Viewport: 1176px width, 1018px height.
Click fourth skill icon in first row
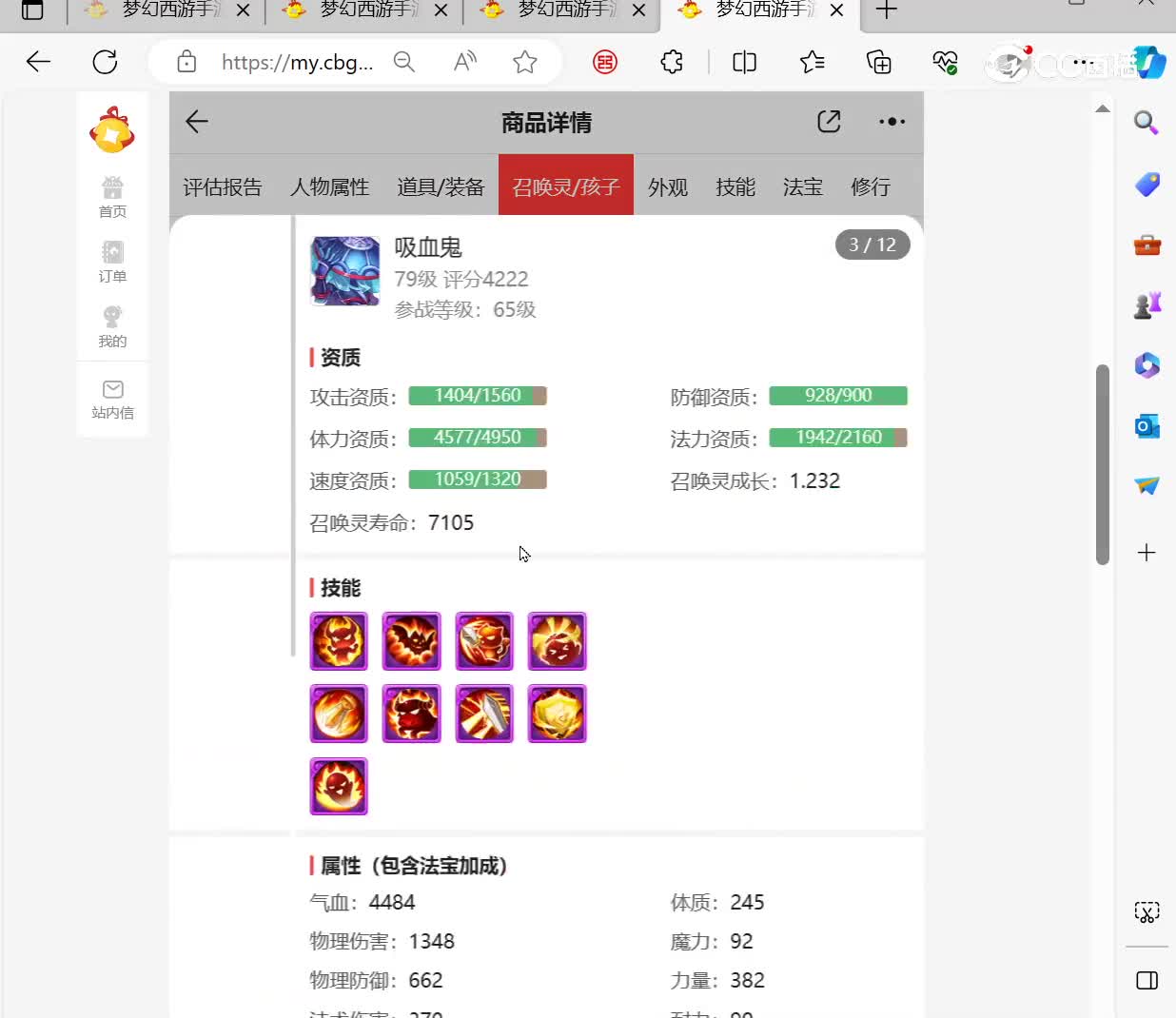[x=558, y=641]
